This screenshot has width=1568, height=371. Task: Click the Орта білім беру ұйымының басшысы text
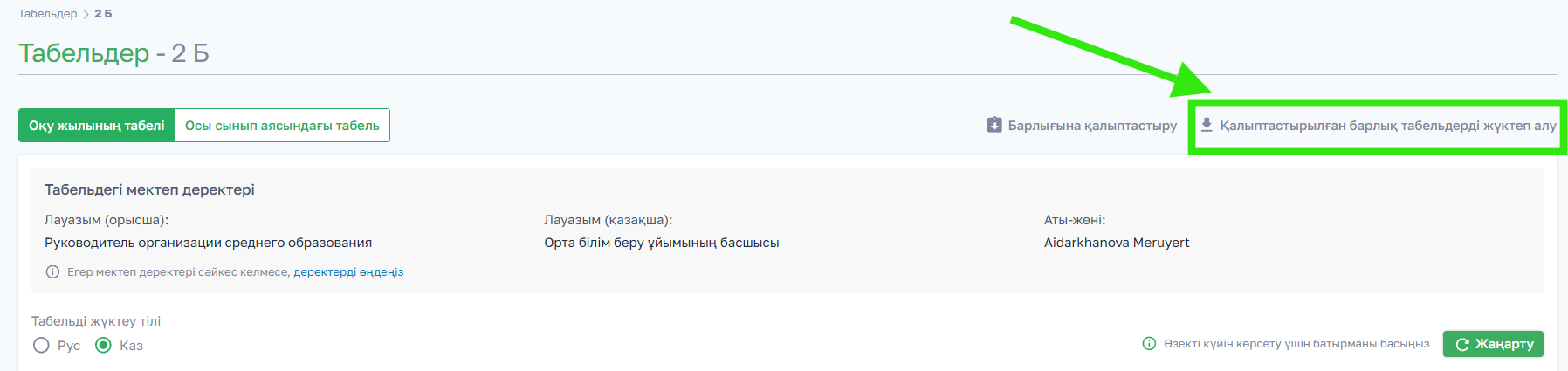coord(661,243)
